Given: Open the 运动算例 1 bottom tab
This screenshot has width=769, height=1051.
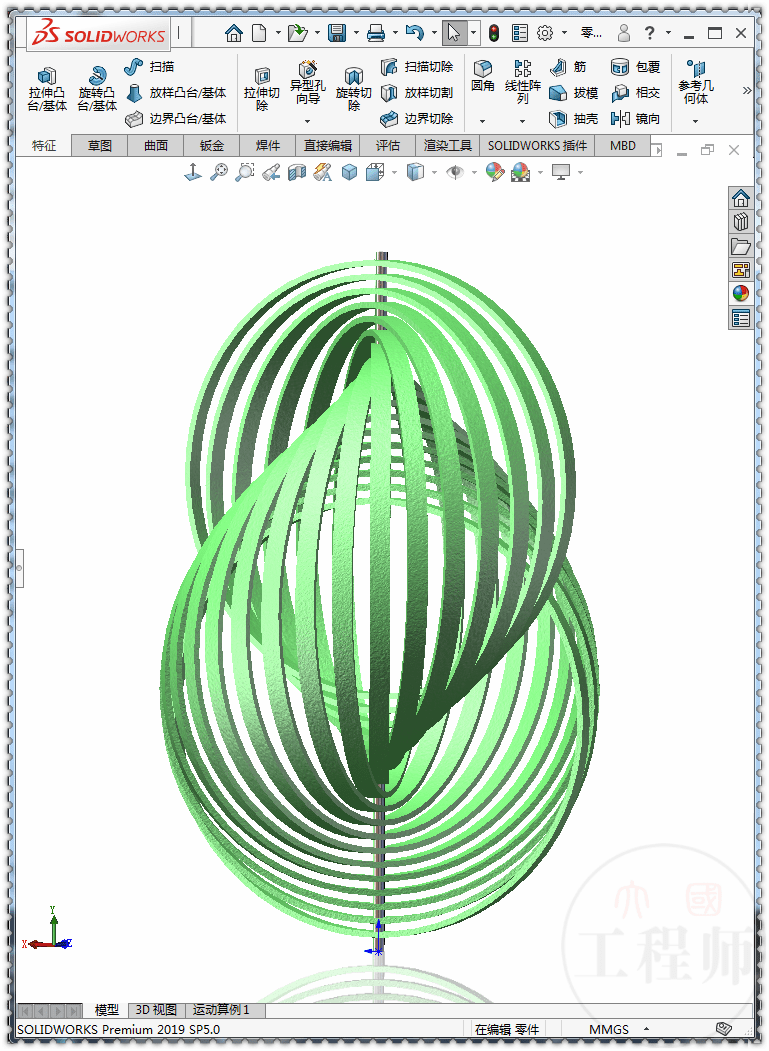Looking at the screenshot, I should 221,1009.
